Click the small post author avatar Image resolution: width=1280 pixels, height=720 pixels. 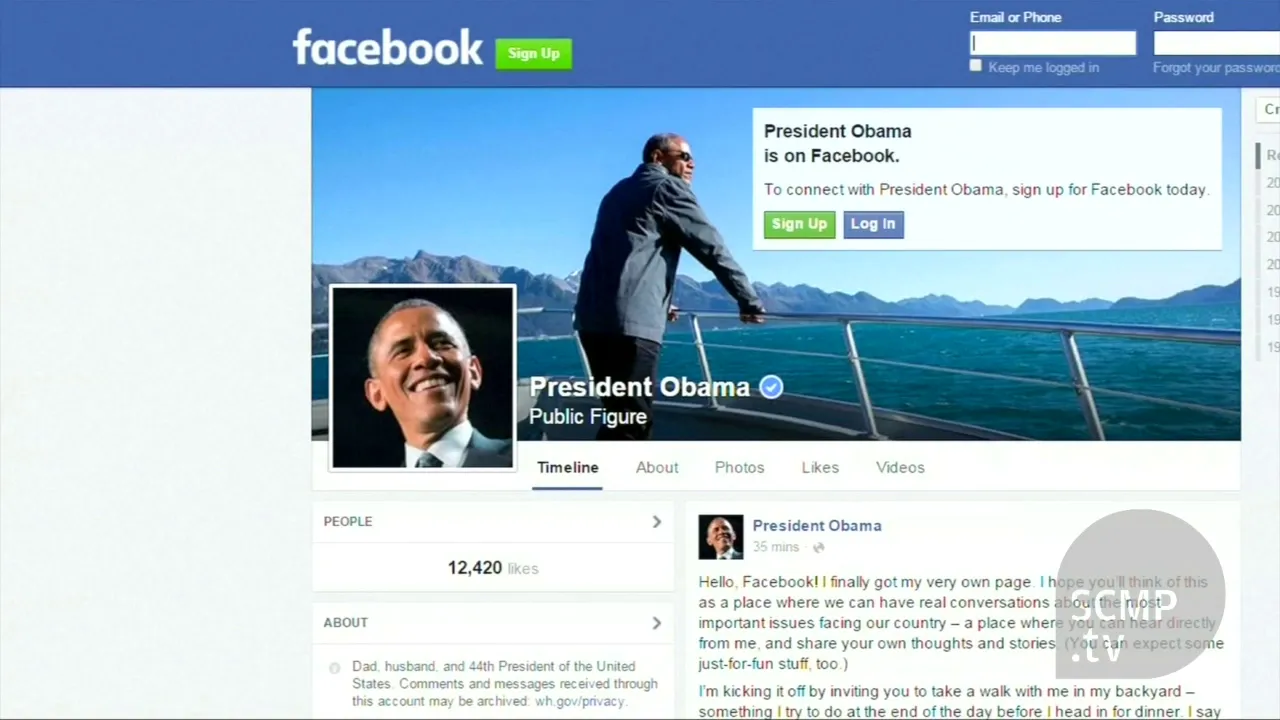[720, 537]
